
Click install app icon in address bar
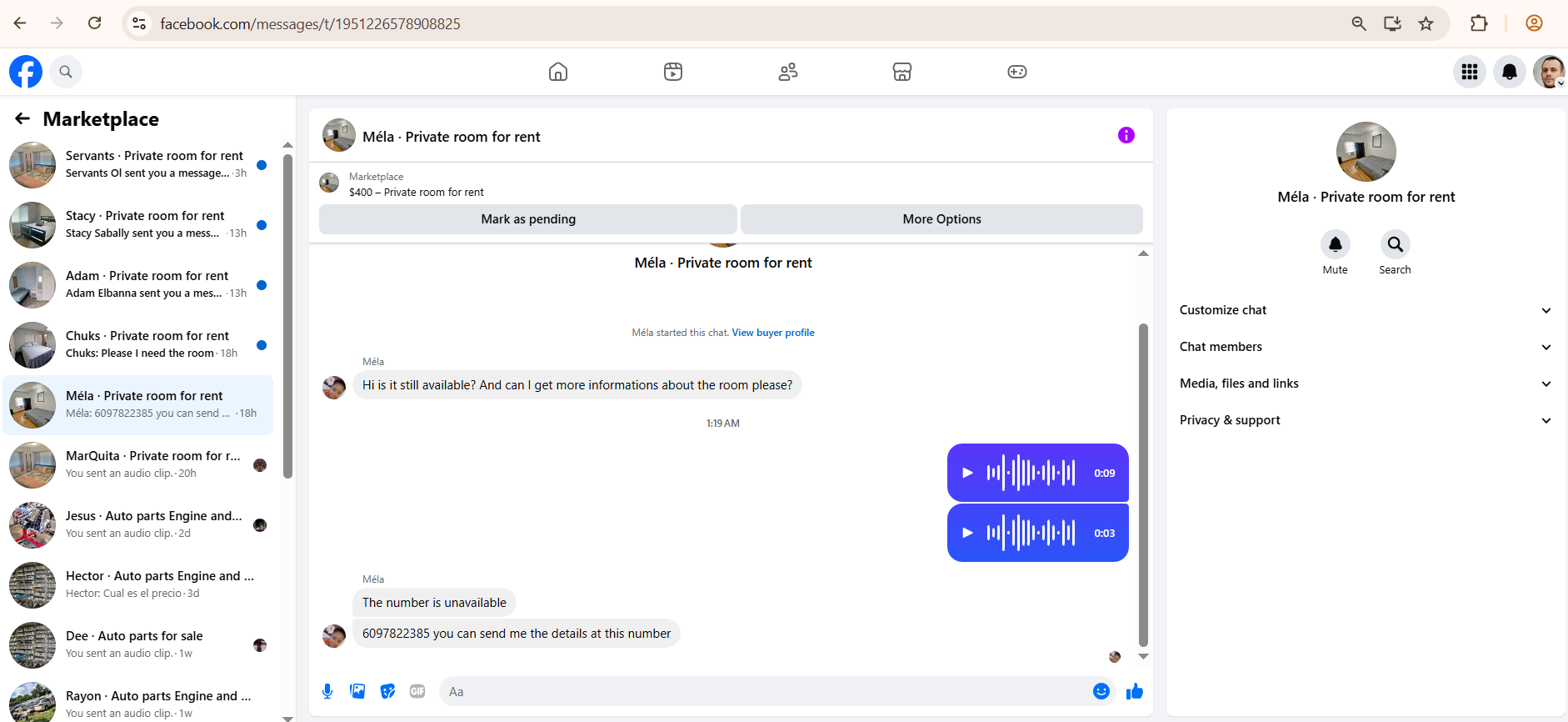click(x=1392, y=23)
